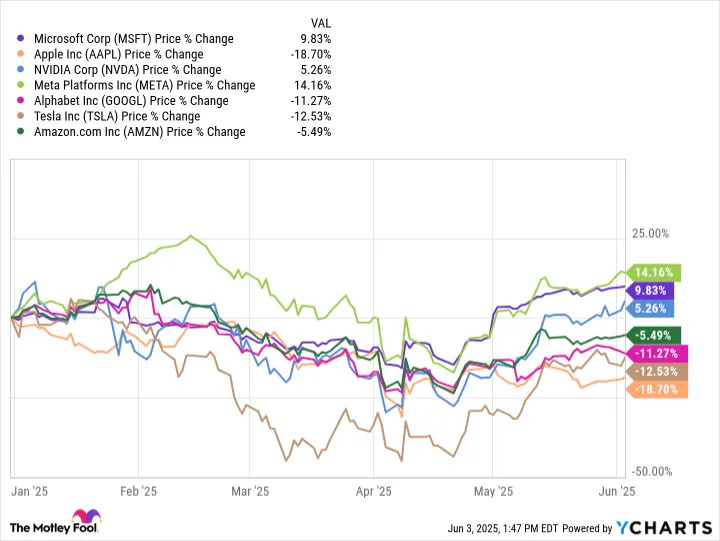Click the Motley Fool jester hat logo
The height and width of the screenshot is (541, 720).
pyautogui.click(x=87, y=516)
